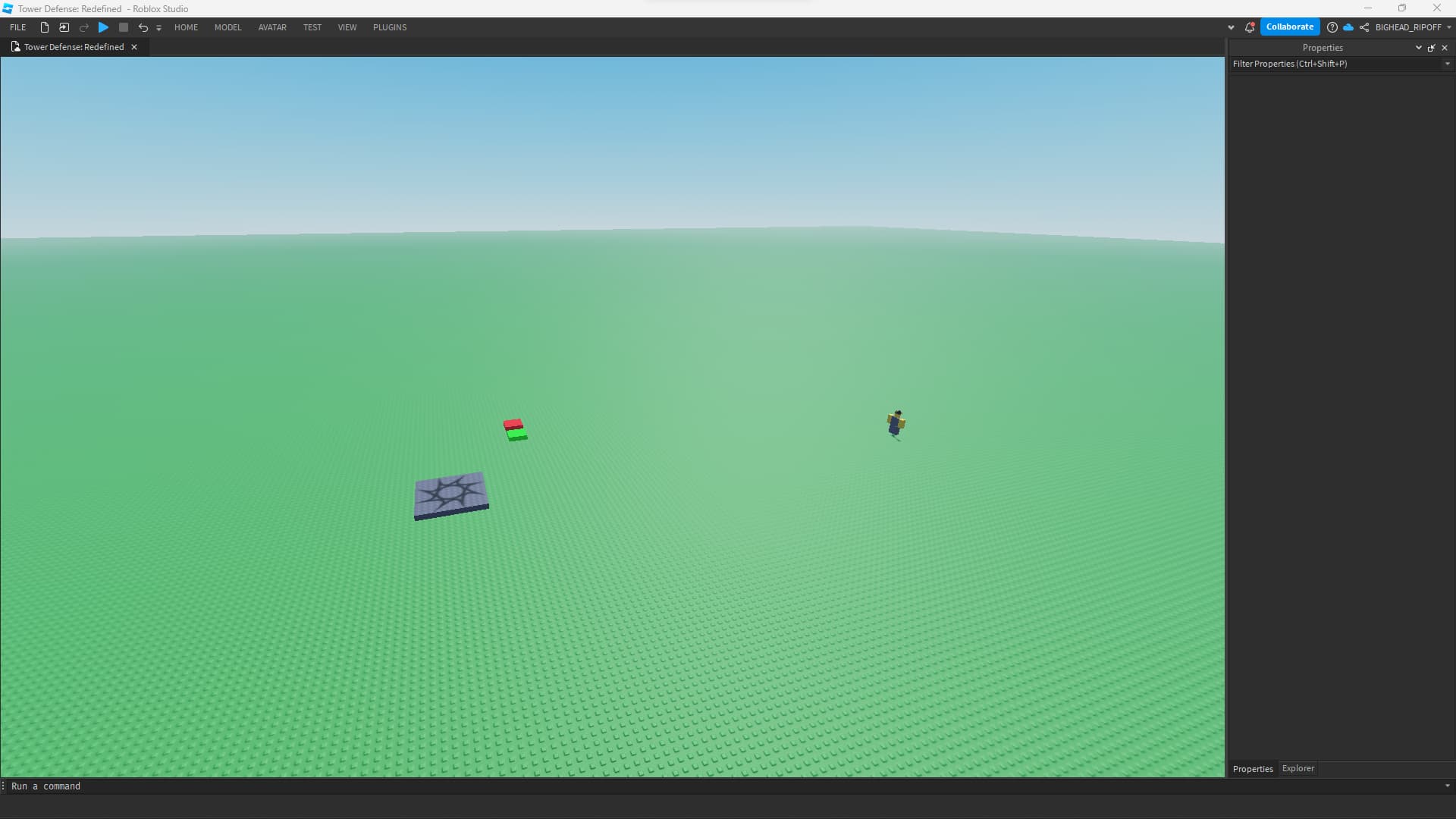Select the Play test icon
Screen dimensions: 1456x819
point(103,27)
